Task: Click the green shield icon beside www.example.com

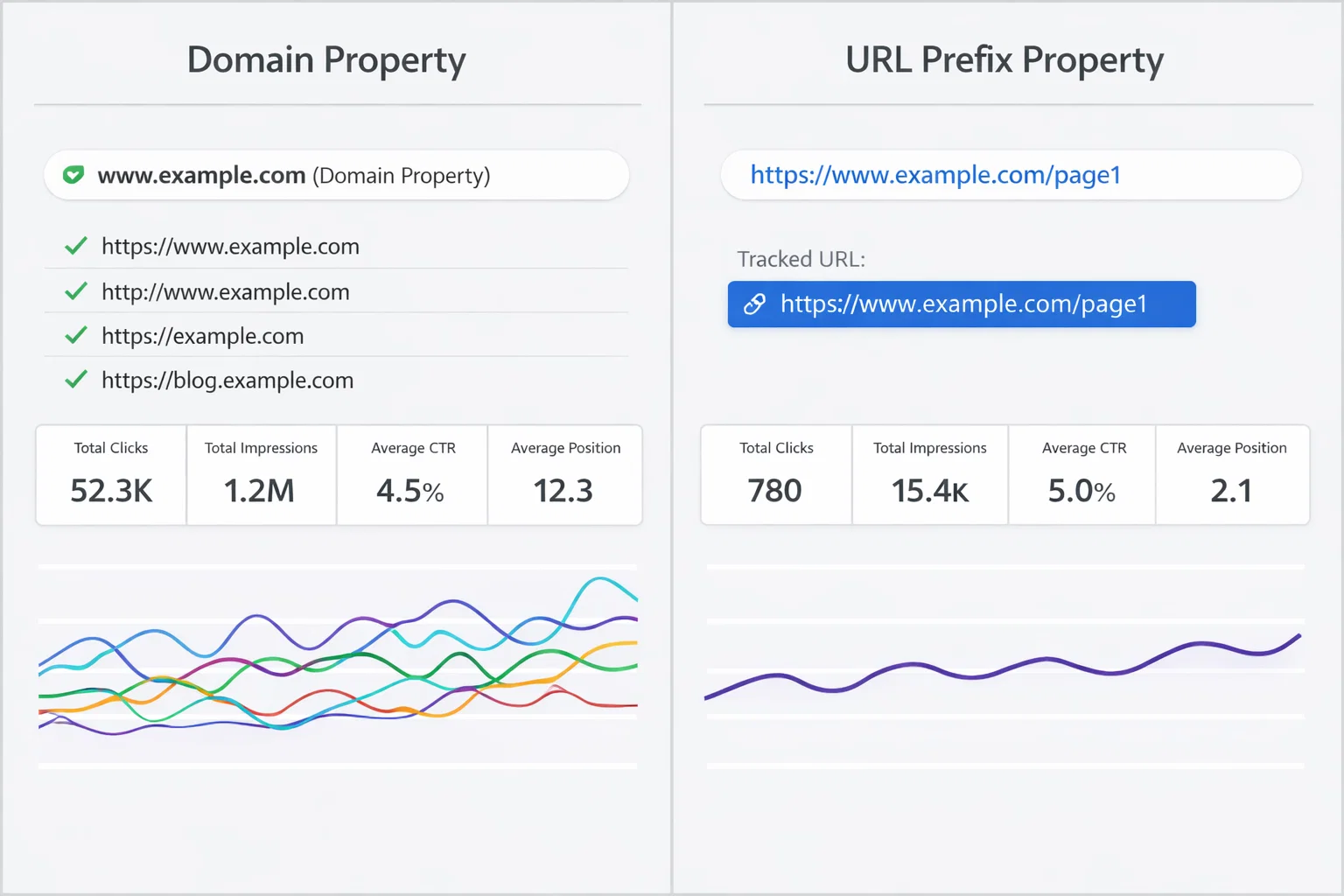Action: click(x=73, y=175)
